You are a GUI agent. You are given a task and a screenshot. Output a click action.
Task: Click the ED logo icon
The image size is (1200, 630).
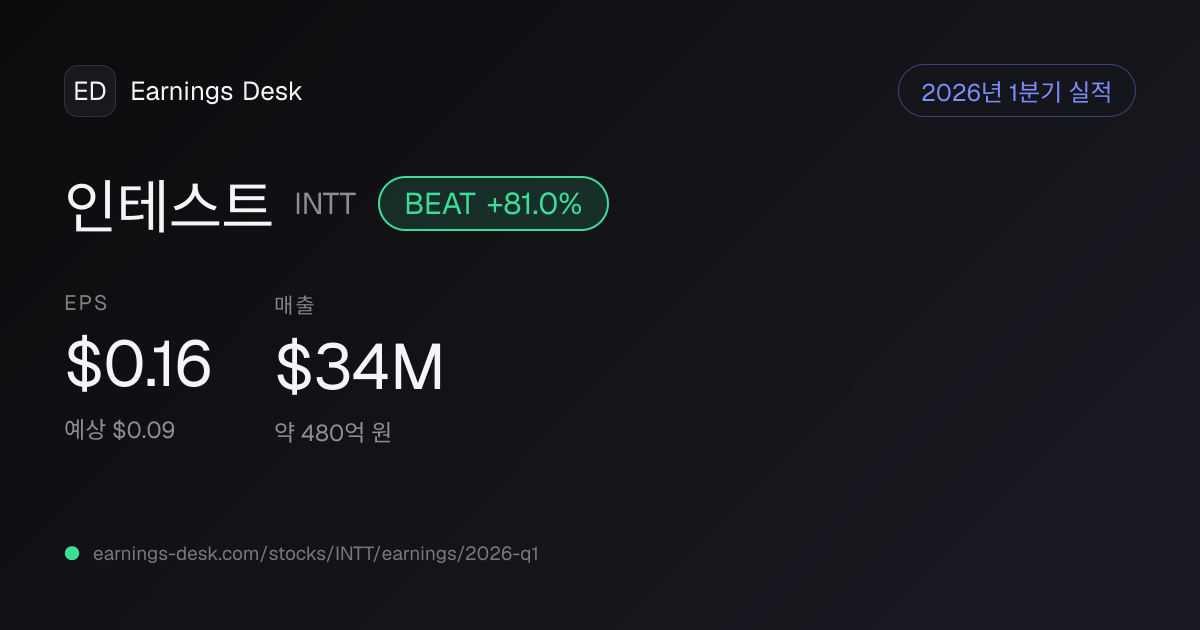point(90,91)
